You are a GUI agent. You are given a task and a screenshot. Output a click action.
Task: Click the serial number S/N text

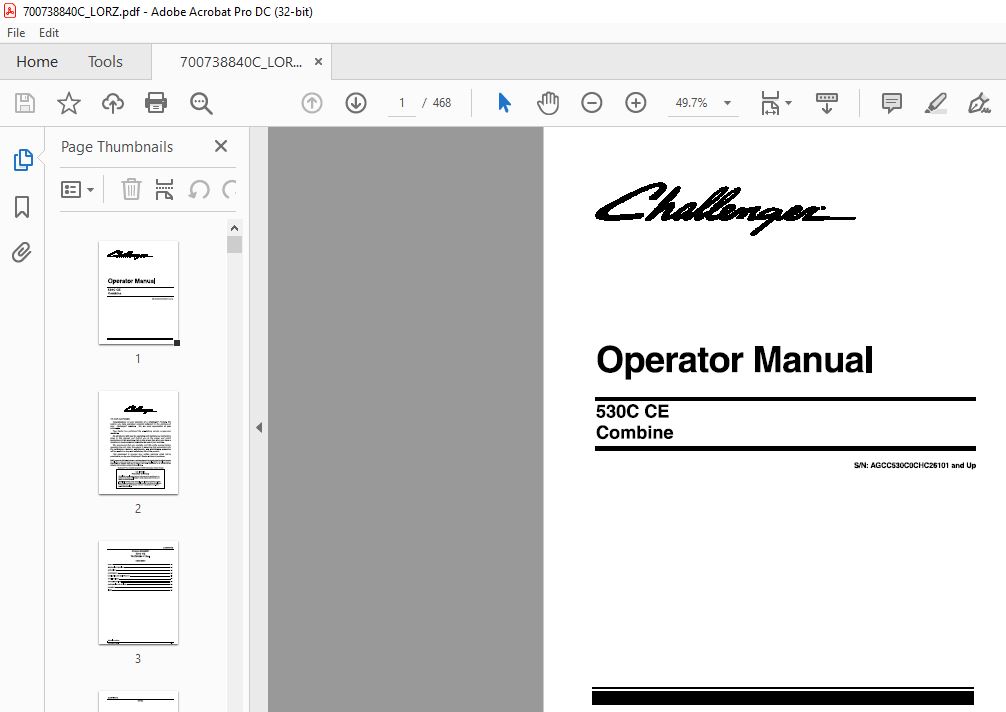coord(914,466)
